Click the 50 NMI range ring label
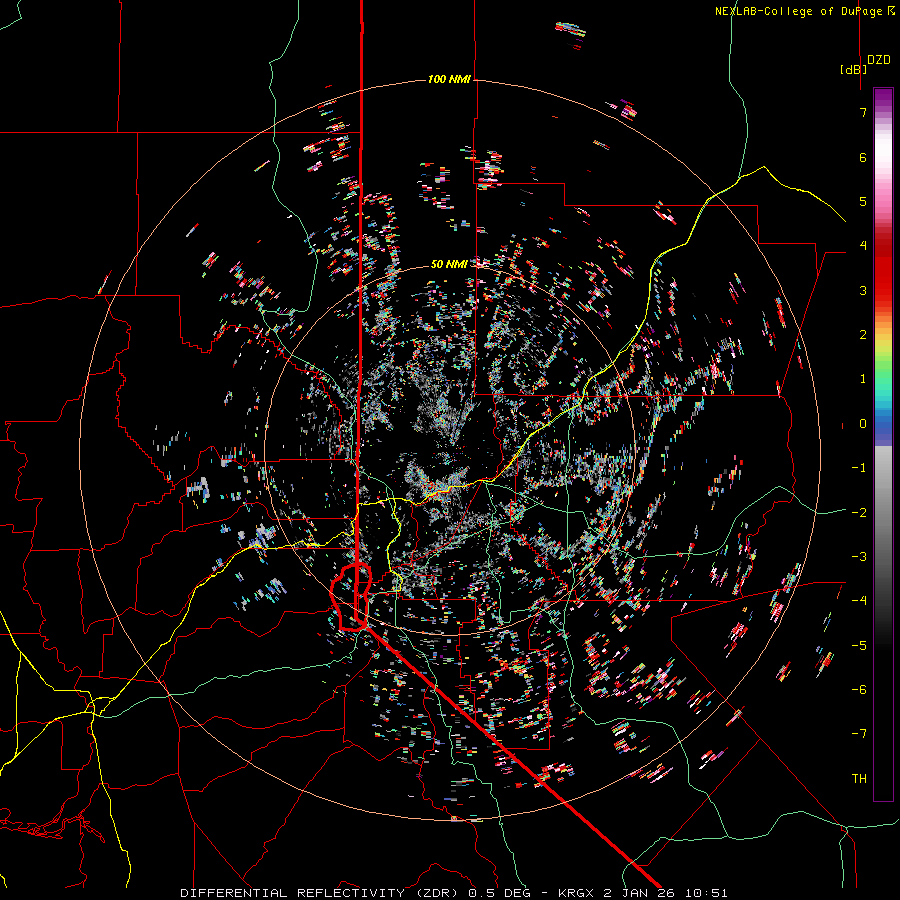Viewport: 900px width, 900px height. point(449,264)
